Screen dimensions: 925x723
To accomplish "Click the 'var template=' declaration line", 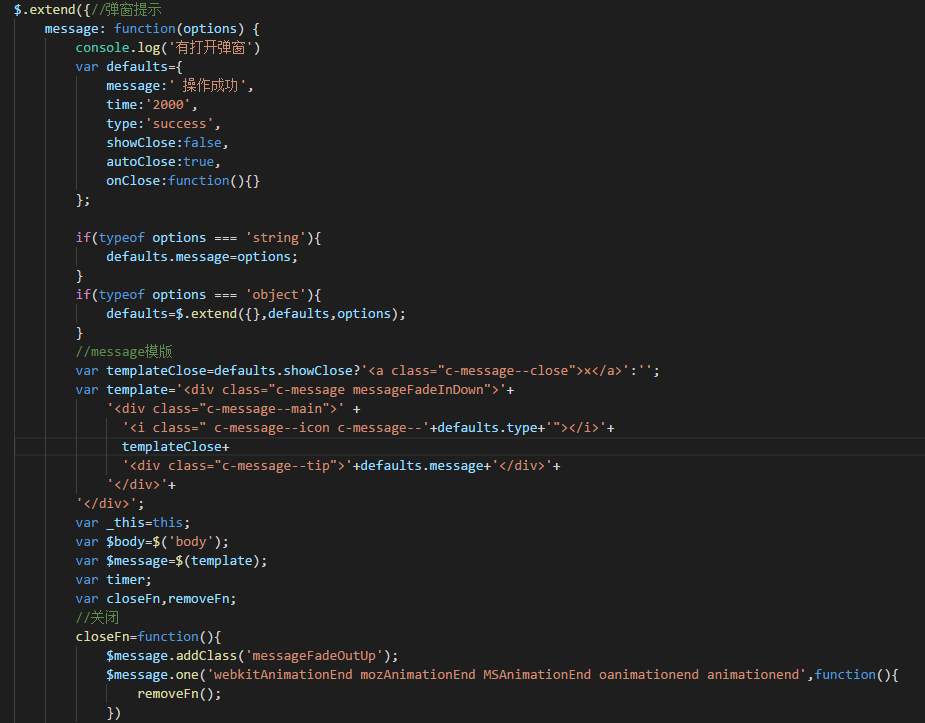I will tap(294, 390).
